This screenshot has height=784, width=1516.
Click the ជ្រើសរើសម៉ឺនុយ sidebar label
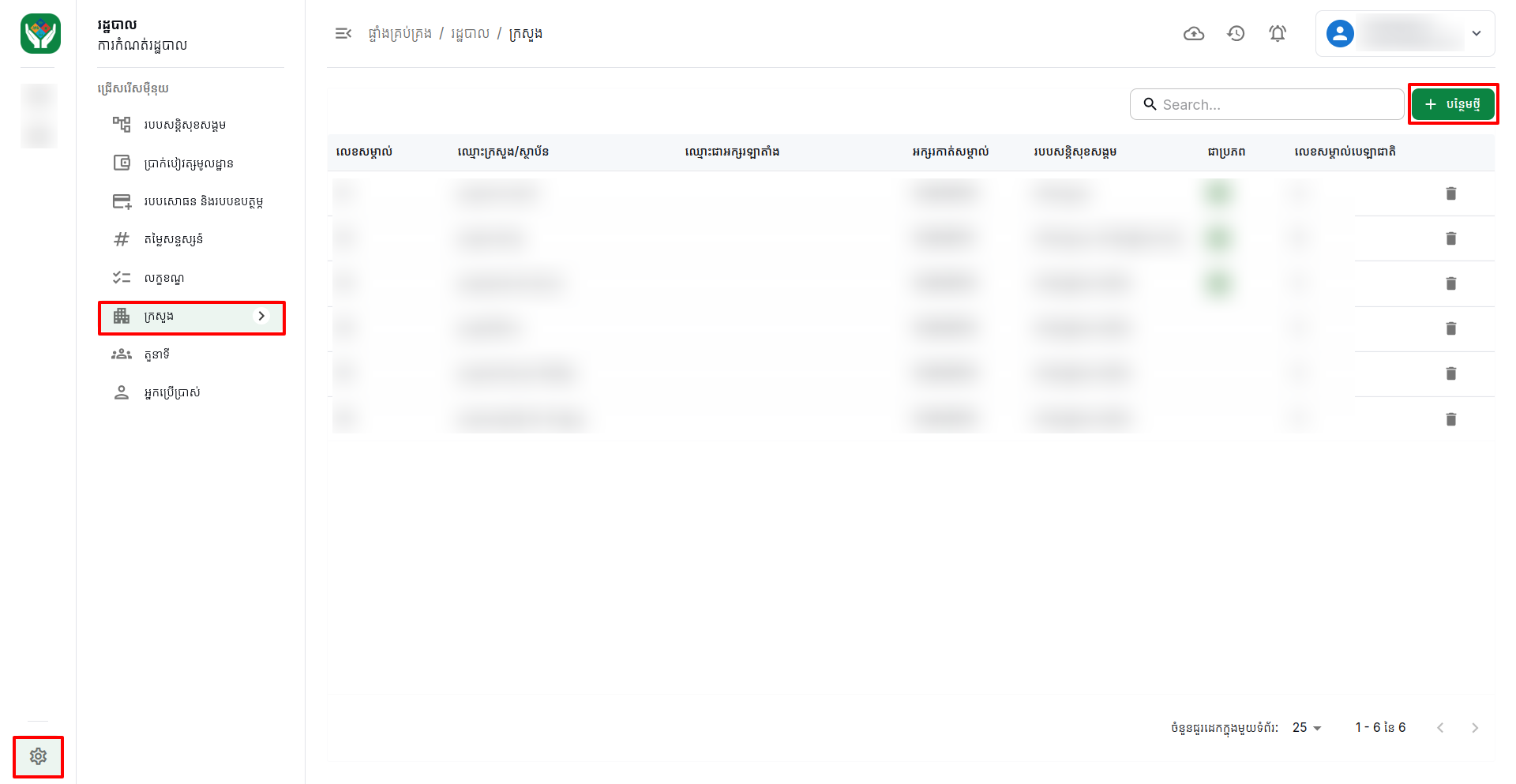tap(133, 88)
